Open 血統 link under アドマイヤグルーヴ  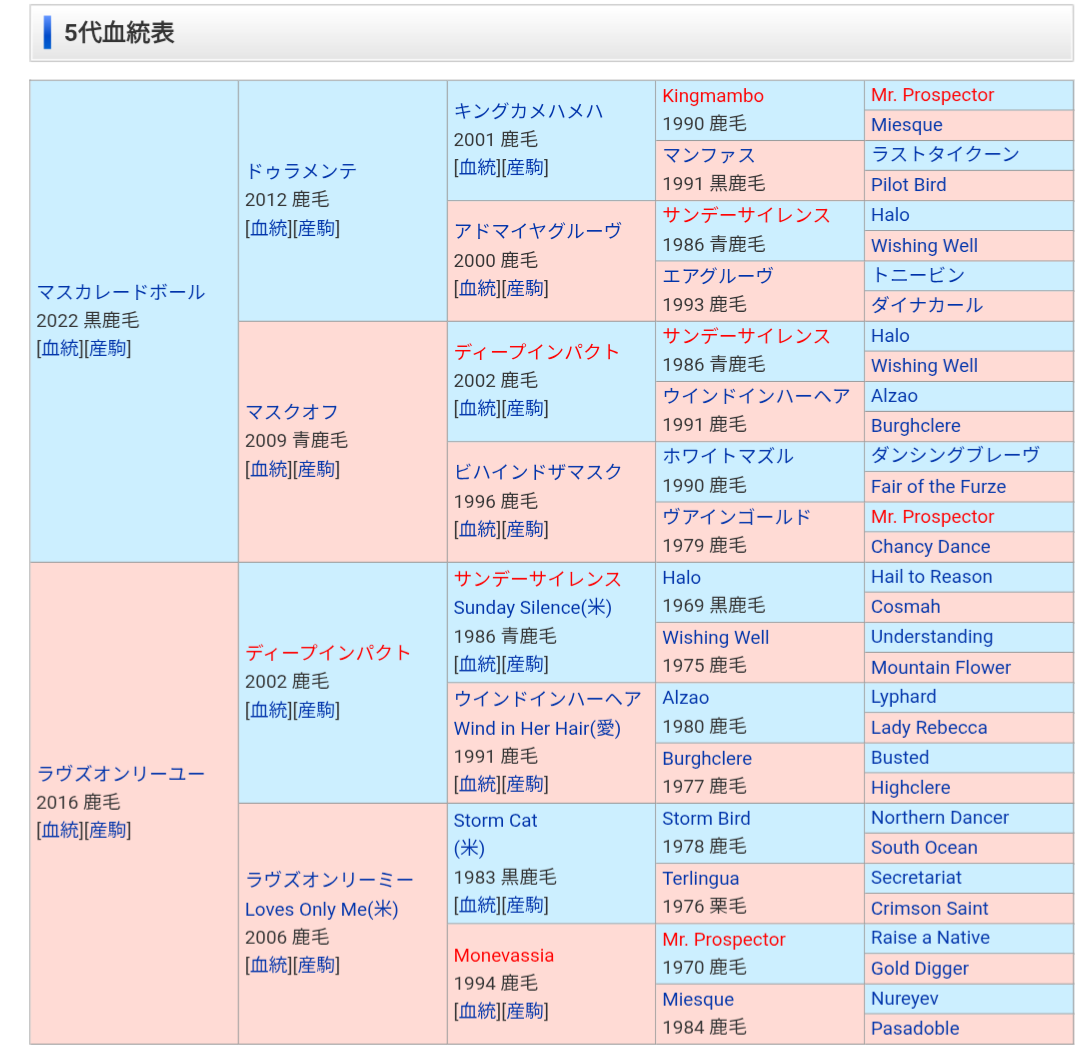pos(478,288)
